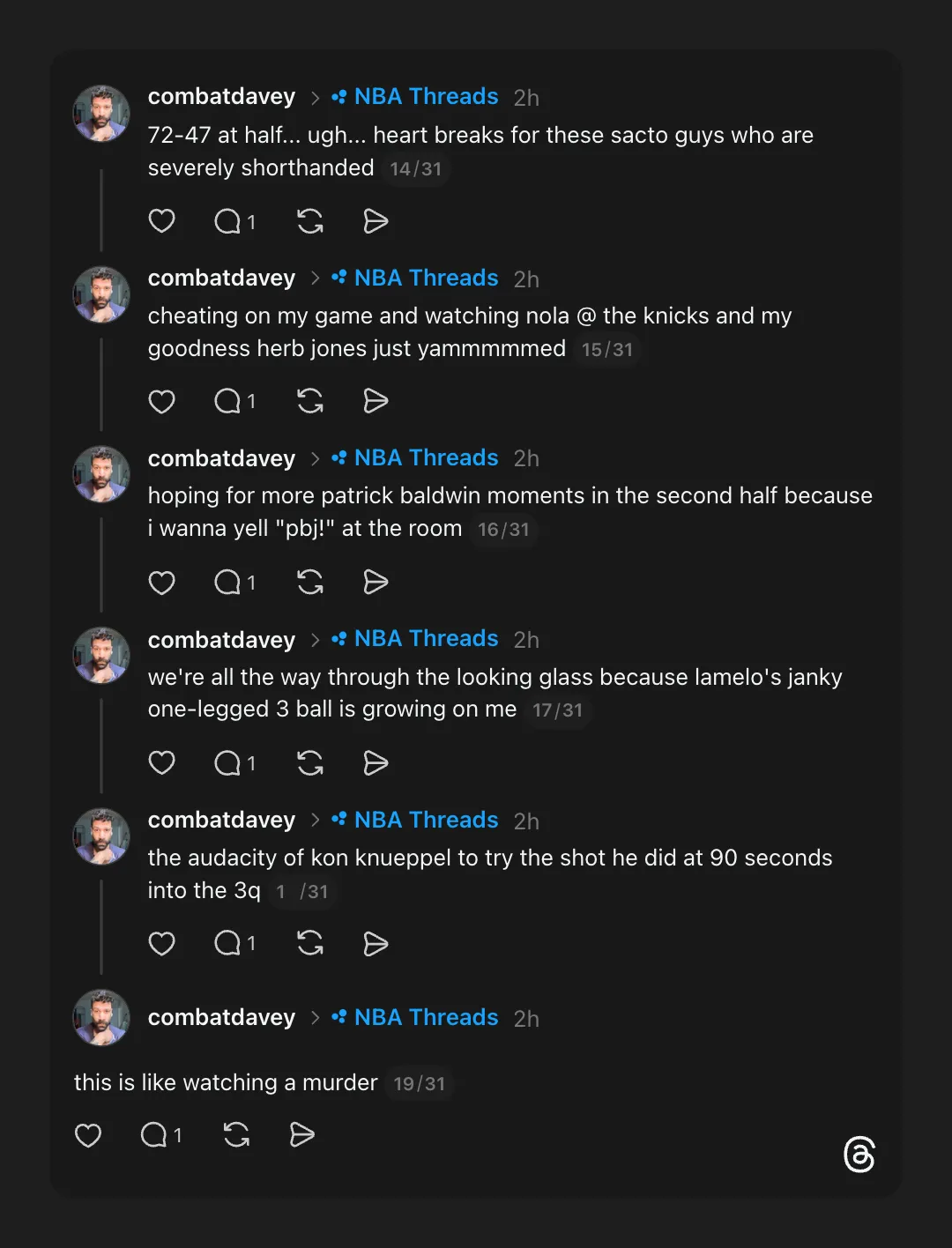Viewport: 952px width, 1248px height.
Task: Like the herb jones yammed post
Action: (161, 402)
